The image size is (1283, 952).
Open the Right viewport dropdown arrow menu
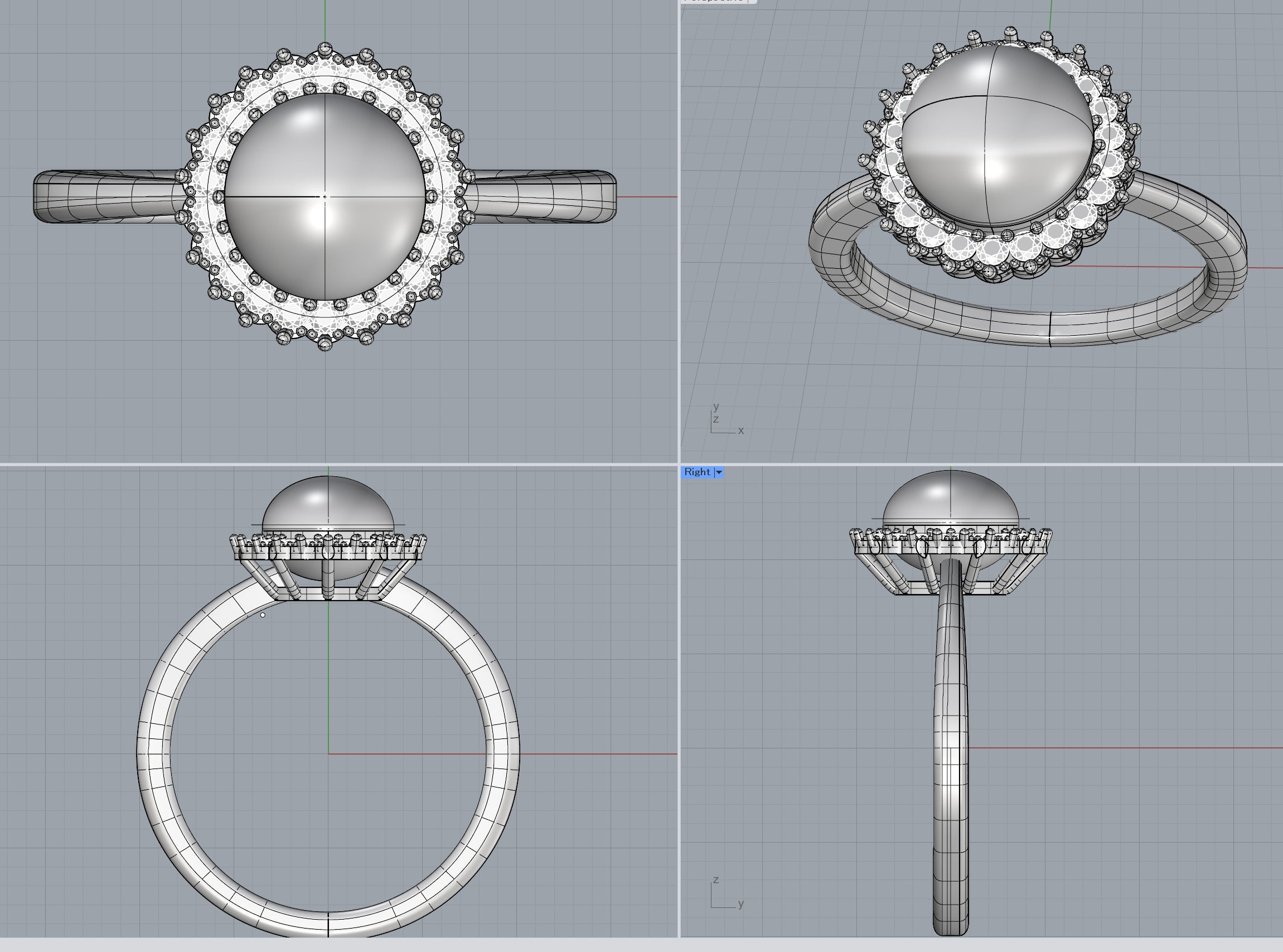719,472
